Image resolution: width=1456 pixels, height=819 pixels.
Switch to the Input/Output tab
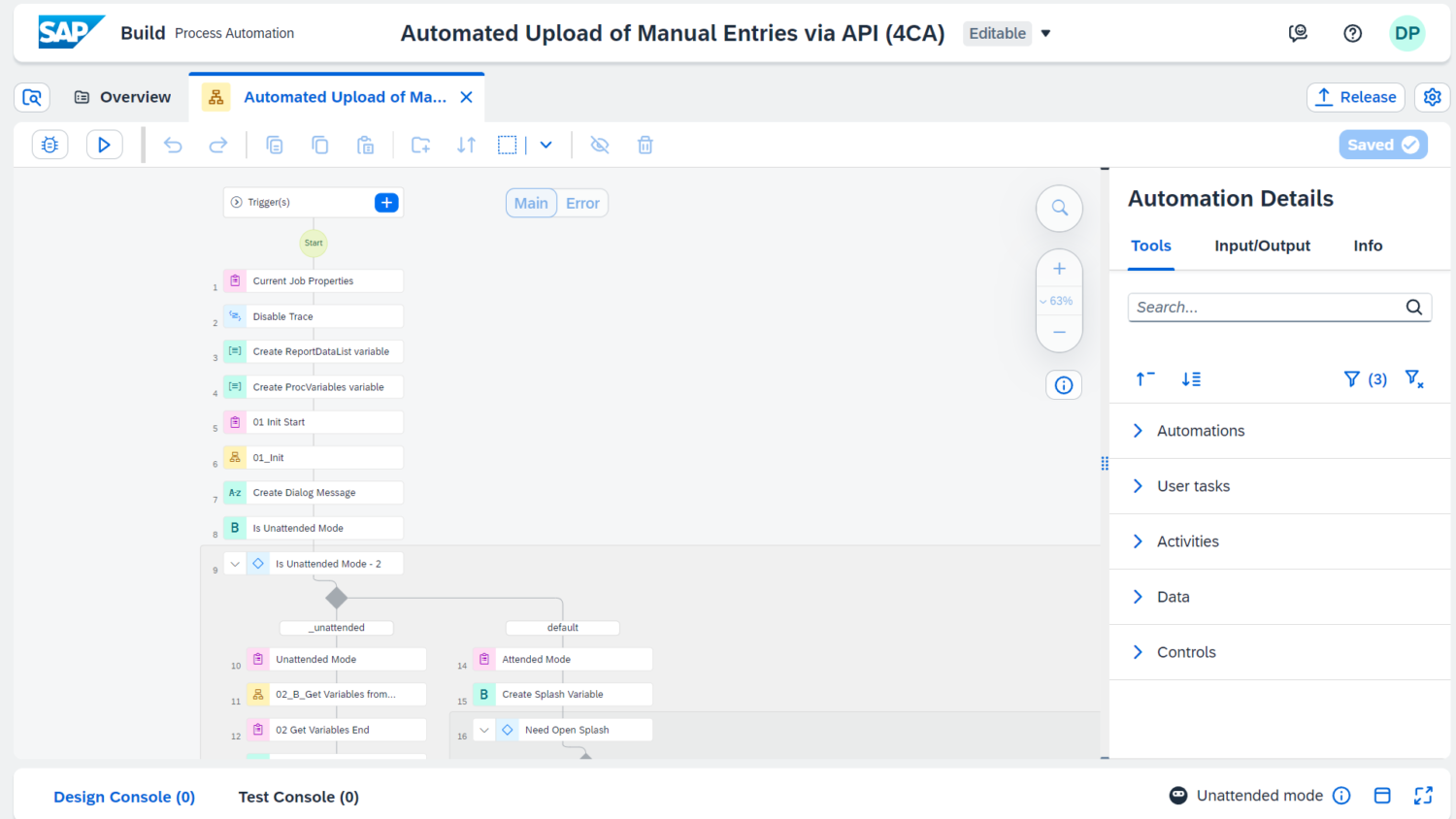tap(1262, 246)
